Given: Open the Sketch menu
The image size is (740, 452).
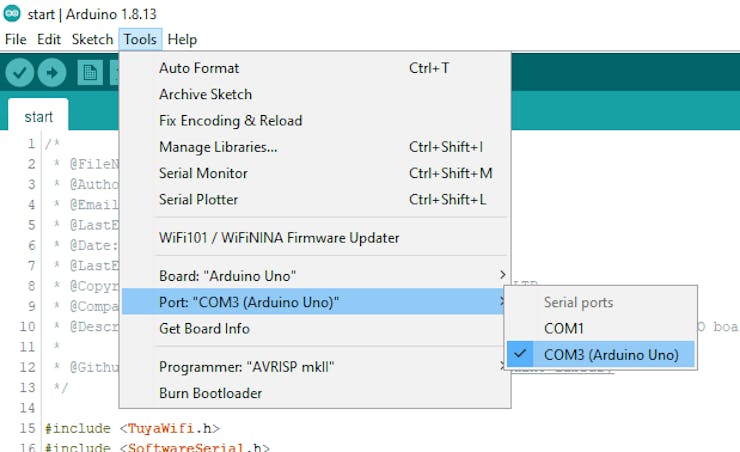Looking at the screenshot, I should click(x=92, y=39).
